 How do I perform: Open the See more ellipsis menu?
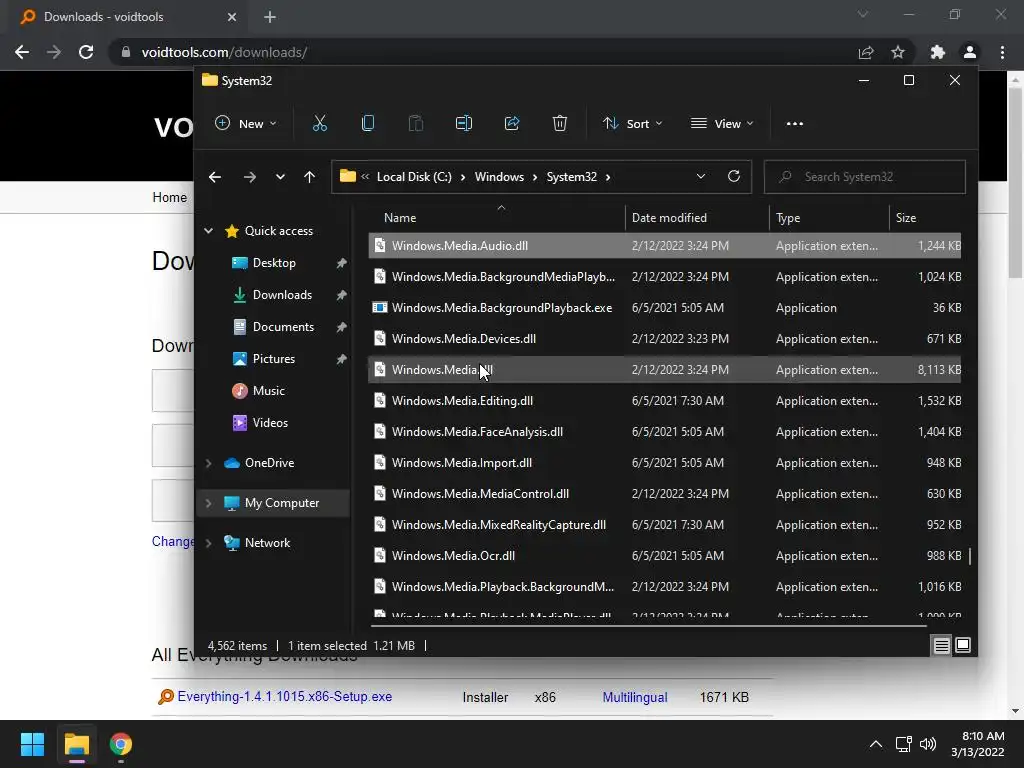click(795, 123)
